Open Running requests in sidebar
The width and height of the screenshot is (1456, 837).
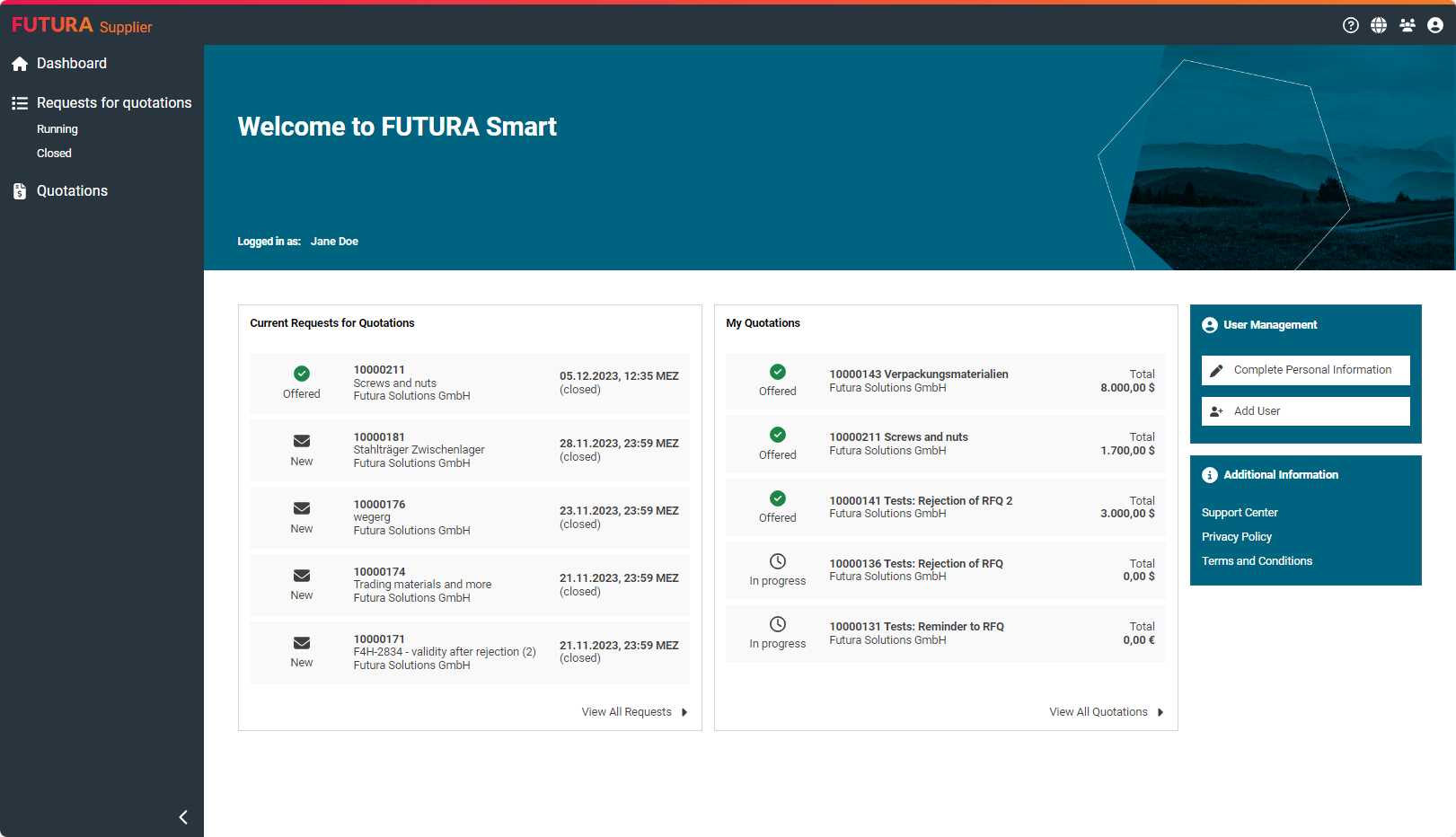(57, 129)
